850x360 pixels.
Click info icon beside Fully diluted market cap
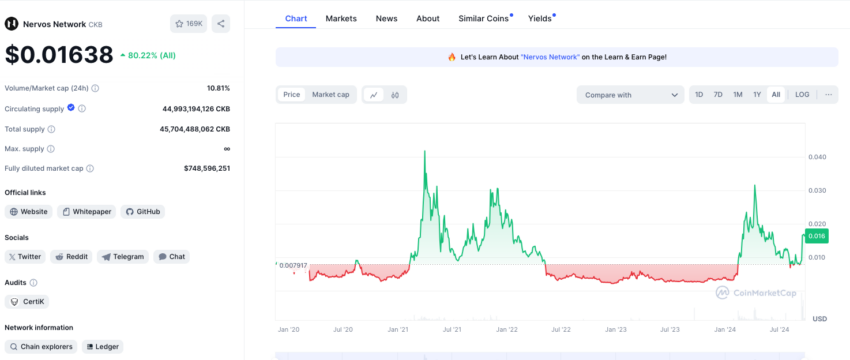(x=90, y=169)
